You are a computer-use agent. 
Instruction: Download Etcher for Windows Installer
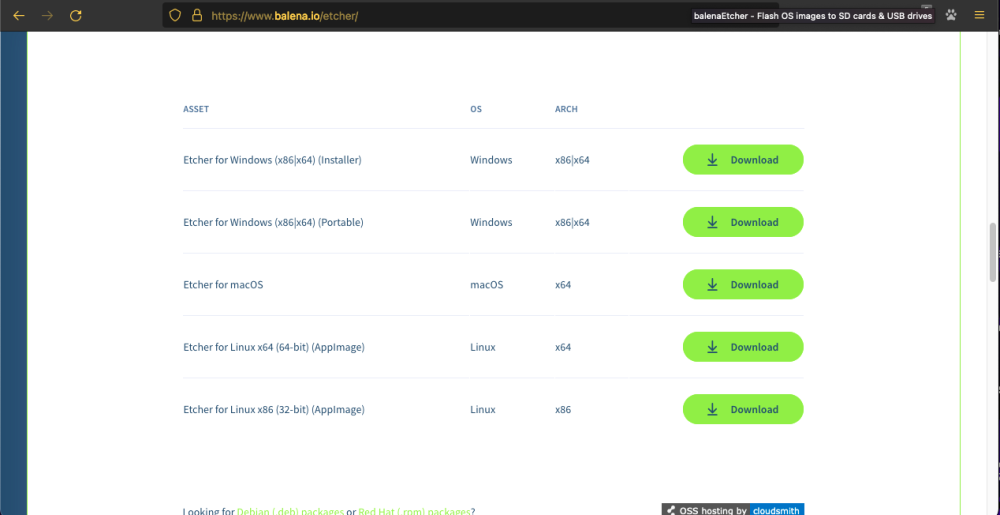tap(743, 160)
